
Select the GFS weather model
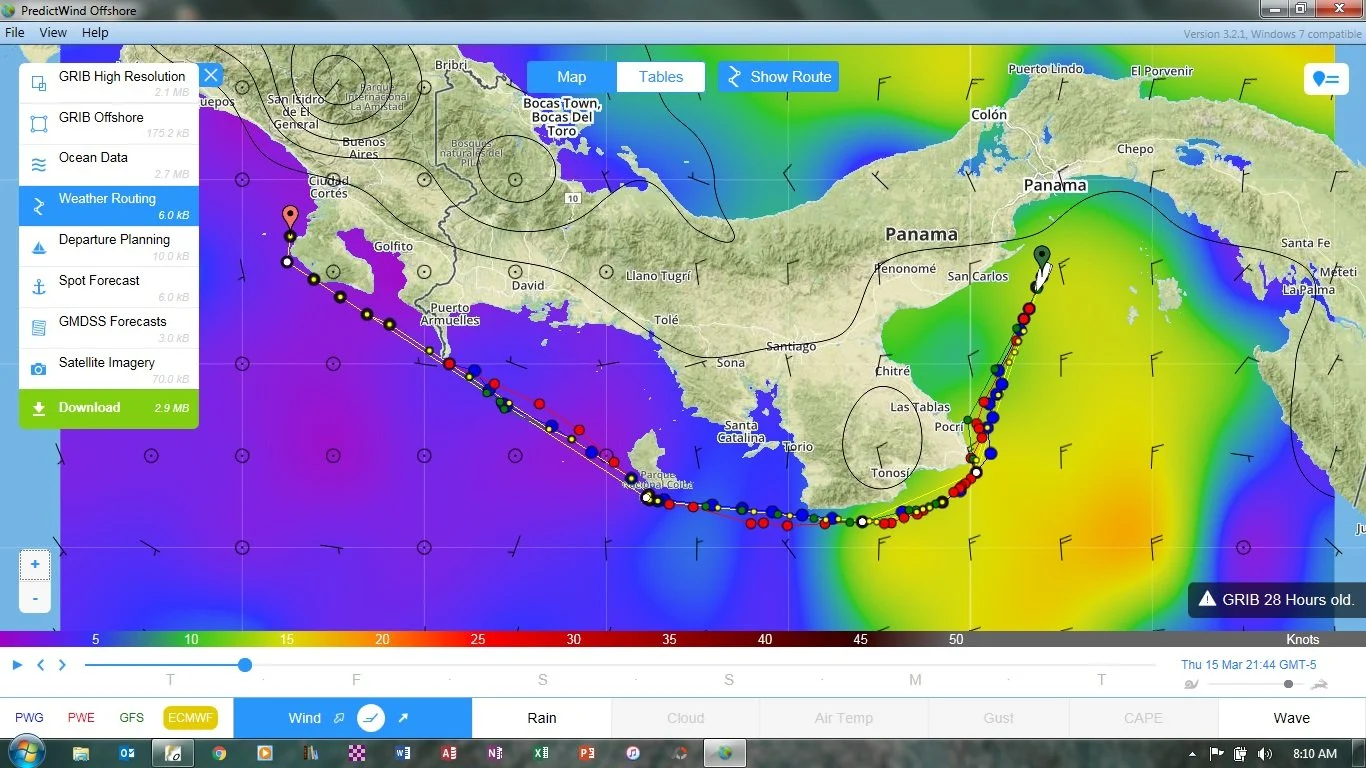click(x=132, y=718)
